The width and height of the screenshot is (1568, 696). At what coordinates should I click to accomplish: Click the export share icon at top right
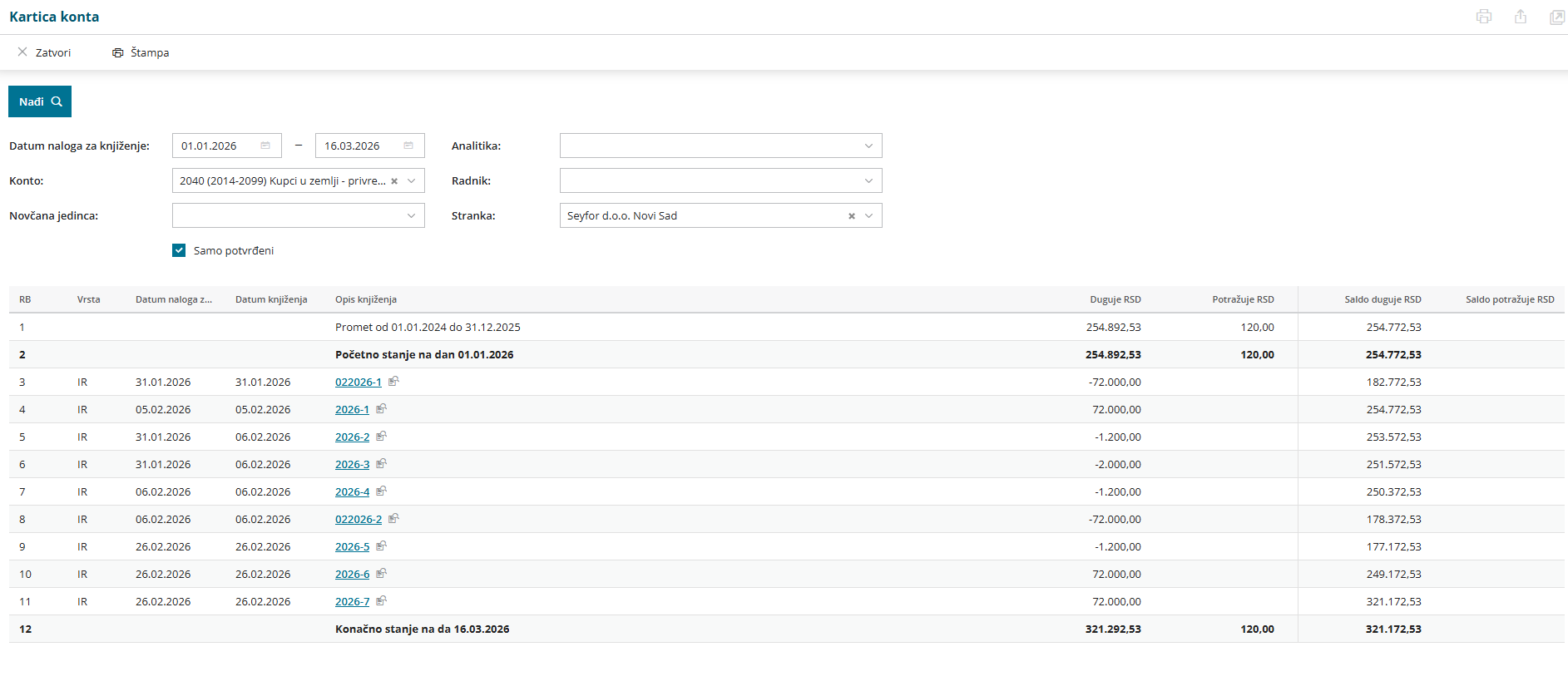(1520, 17)
